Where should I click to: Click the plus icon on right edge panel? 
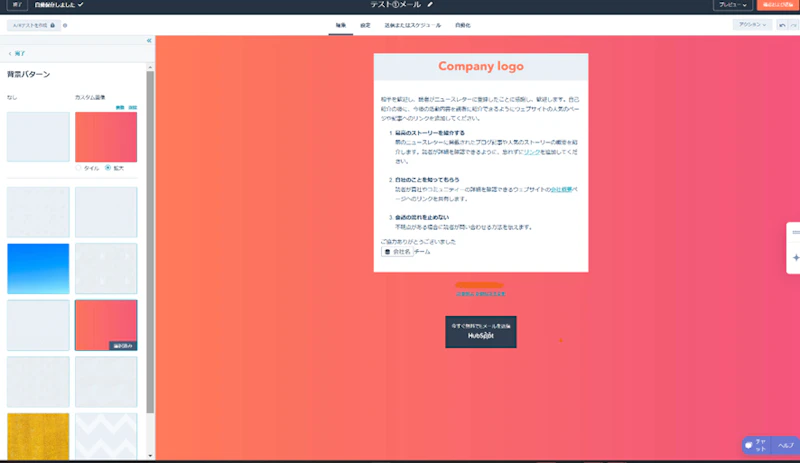(796, 258)
